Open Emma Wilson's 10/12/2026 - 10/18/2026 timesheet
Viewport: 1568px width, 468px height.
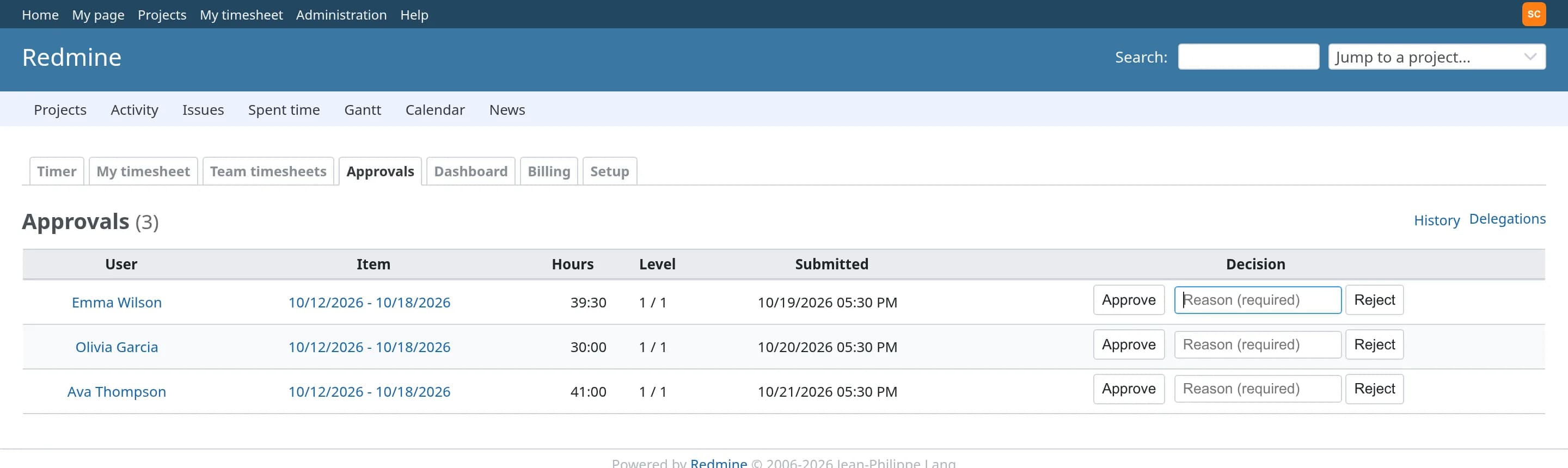click(370, 302)
